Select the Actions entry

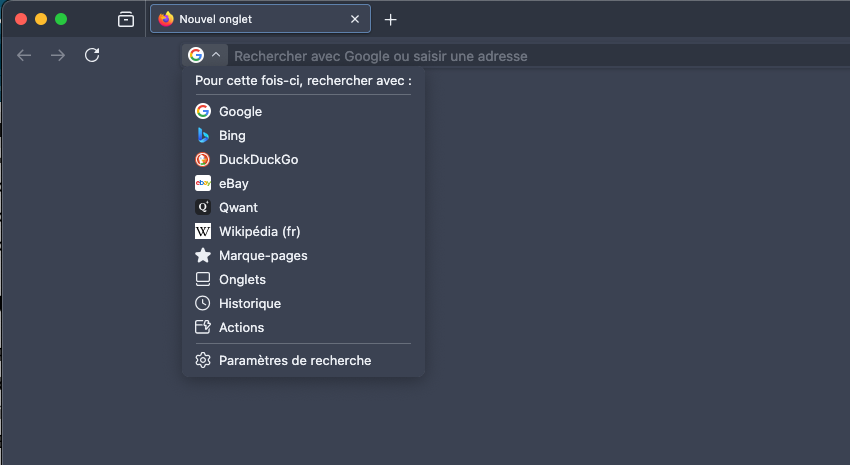pos(303,327)
